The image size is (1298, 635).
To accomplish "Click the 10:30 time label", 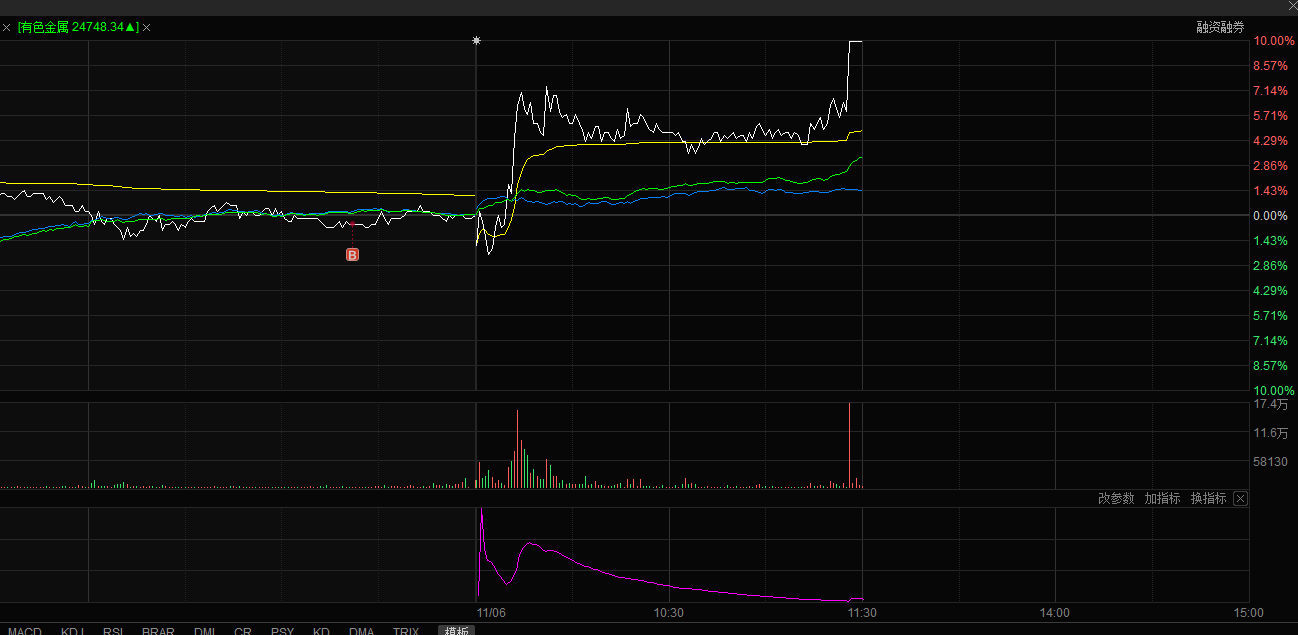I will 668,613.
